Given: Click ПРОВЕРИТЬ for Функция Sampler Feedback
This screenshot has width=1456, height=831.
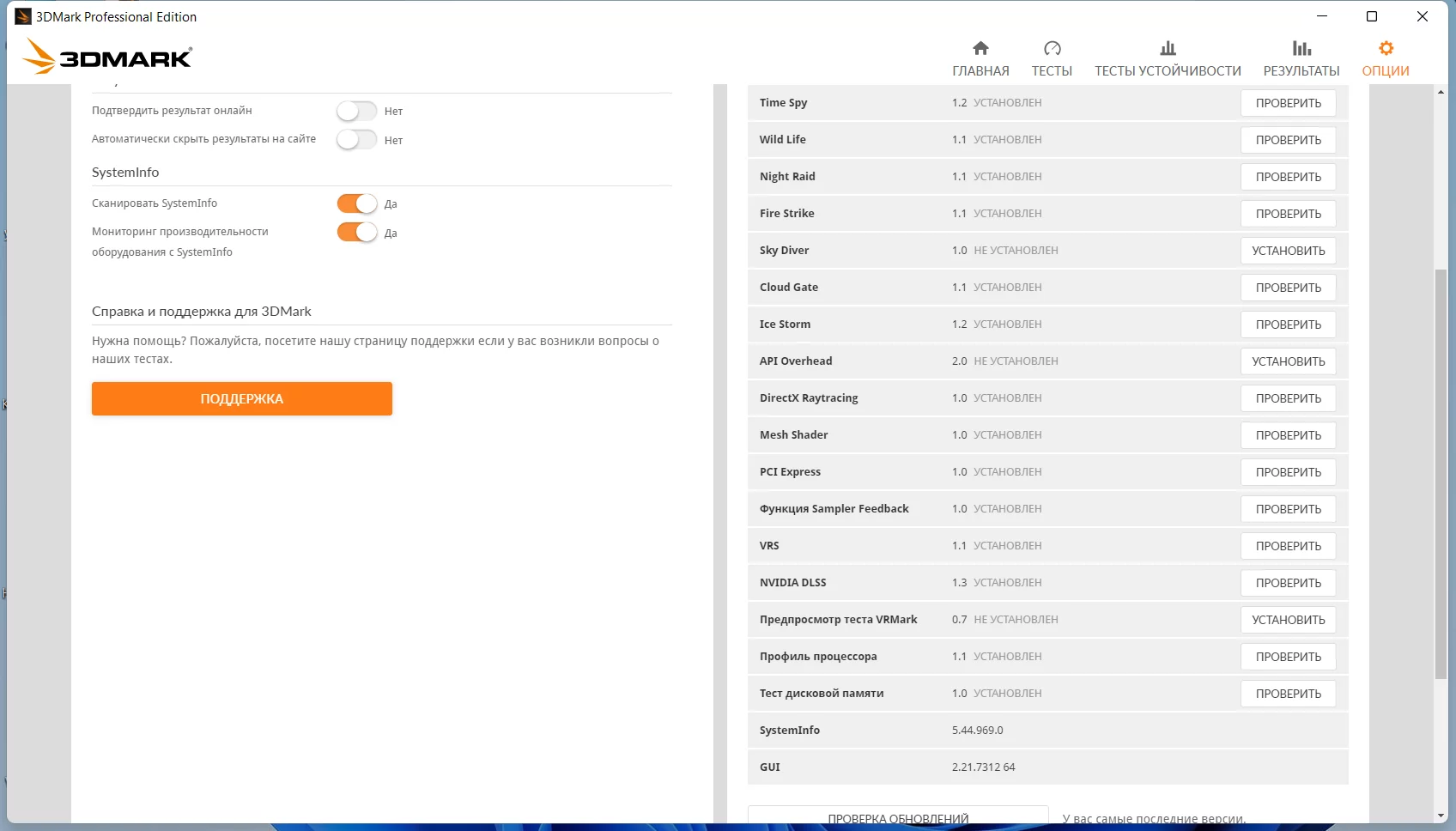Looking at the screenshot, I should click(1289, 509).
